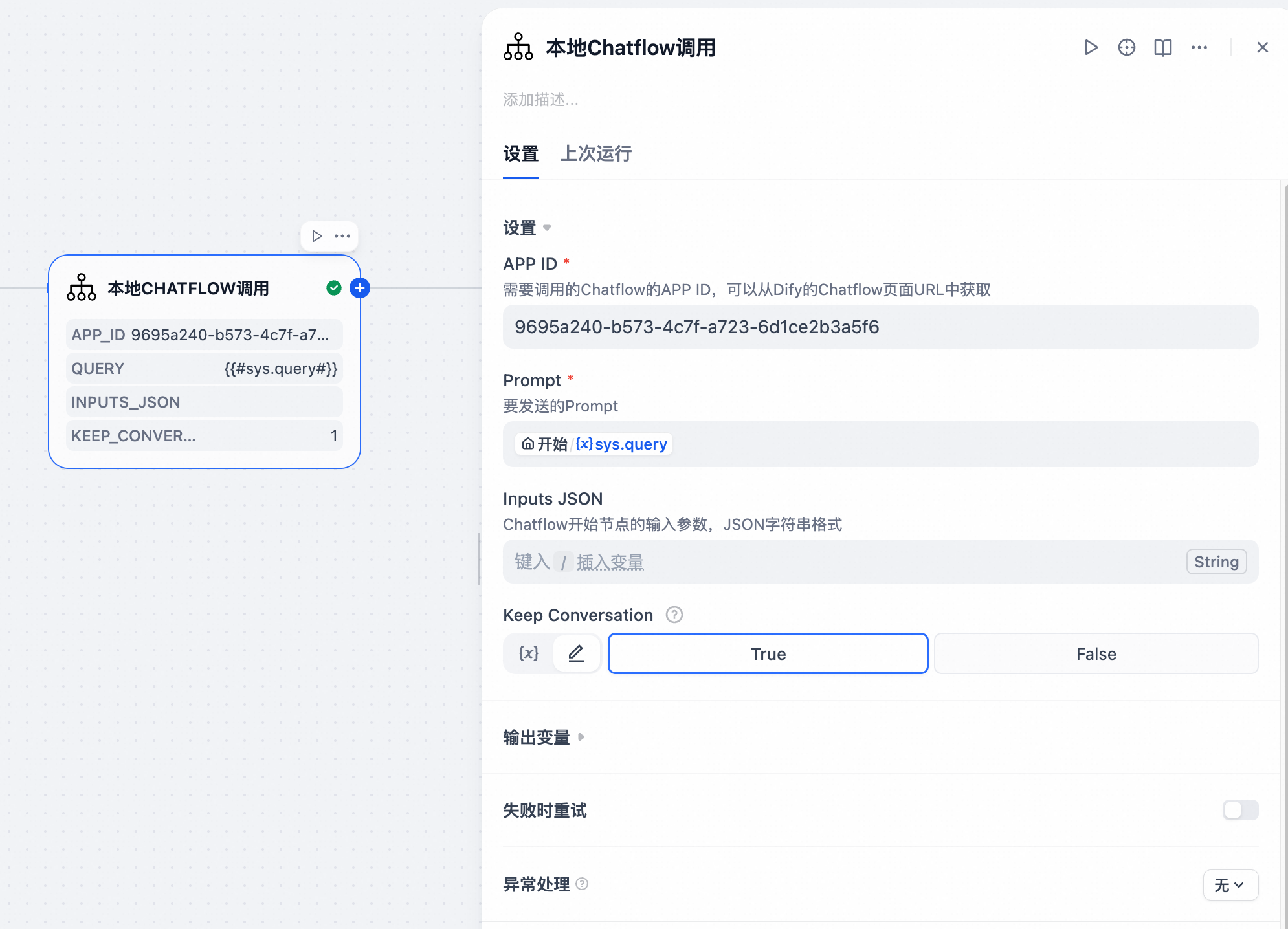Select False for Keep Conversation

click(x=1096, y=653)
